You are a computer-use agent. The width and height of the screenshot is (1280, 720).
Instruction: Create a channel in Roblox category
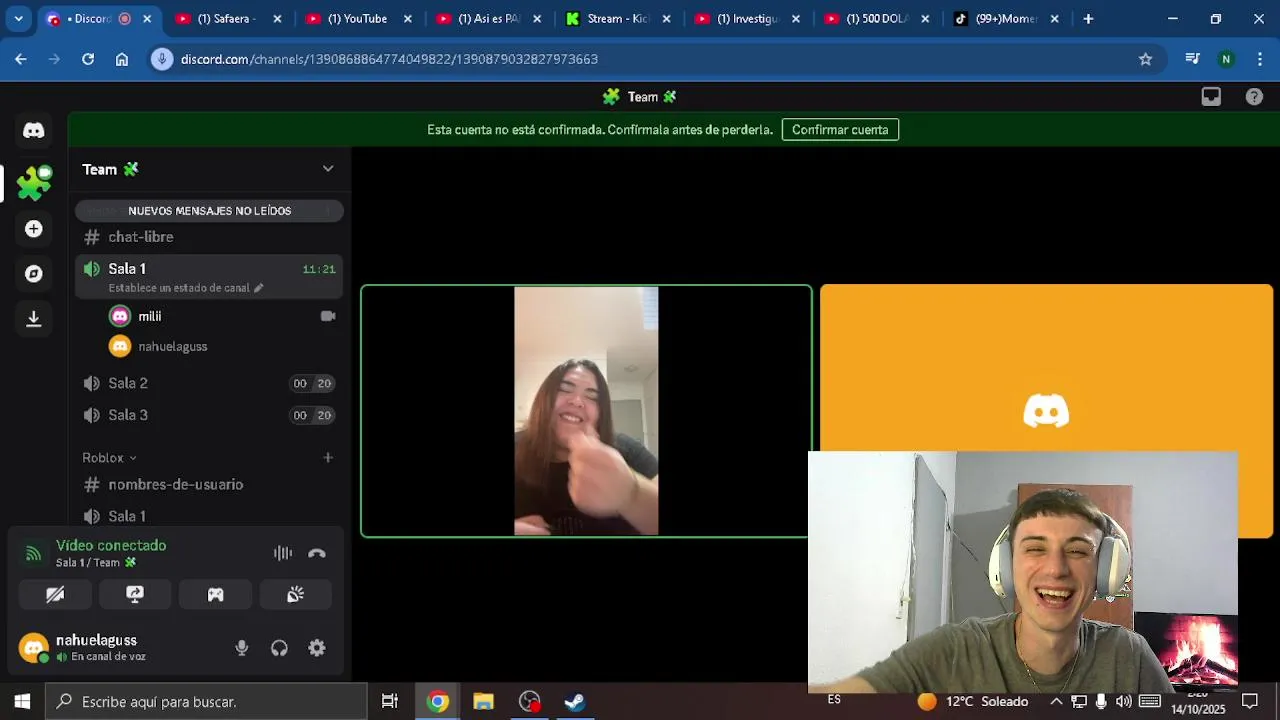click(x=327, y=458)
